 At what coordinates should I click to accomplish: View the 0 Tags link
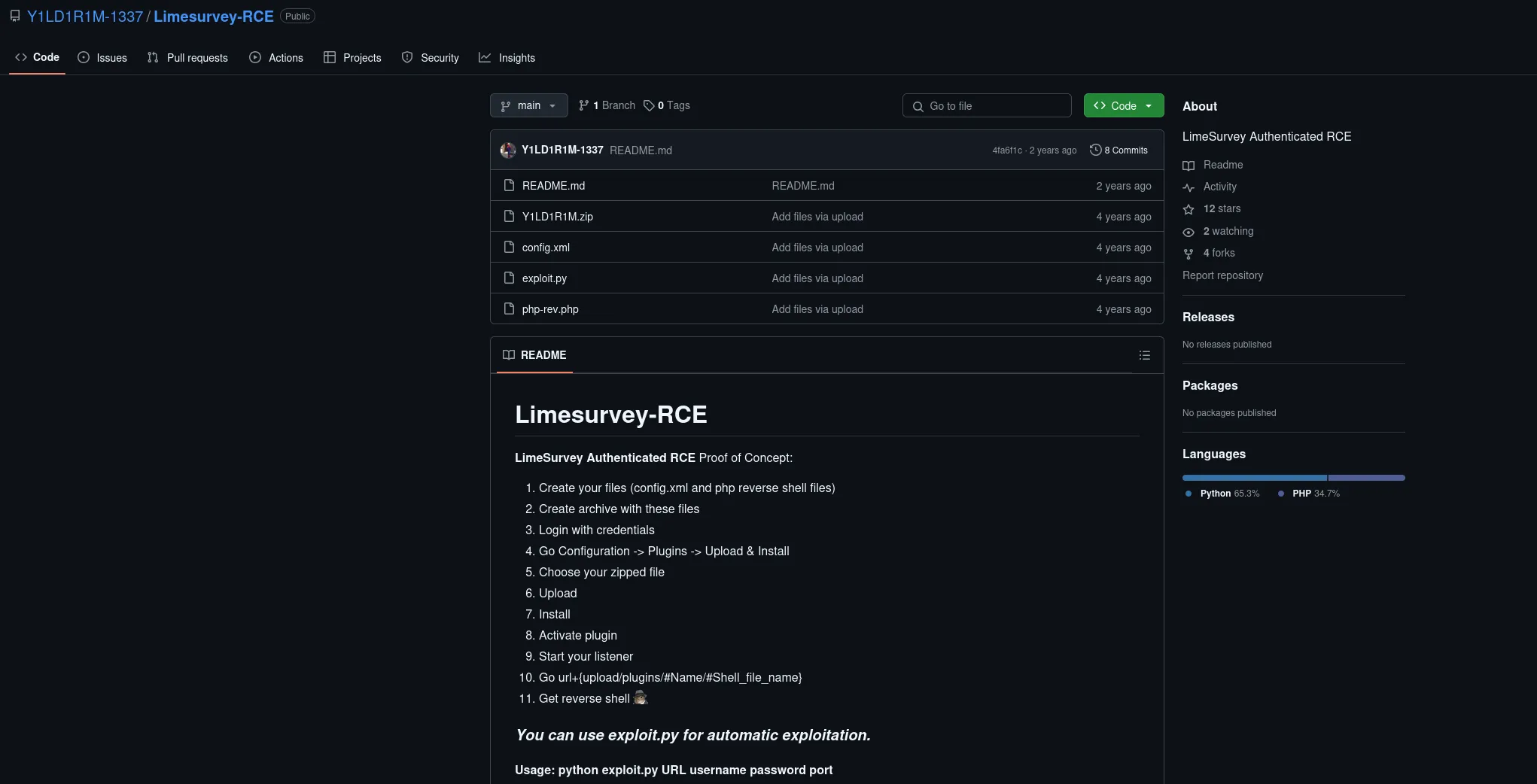[x=667, y=105]
